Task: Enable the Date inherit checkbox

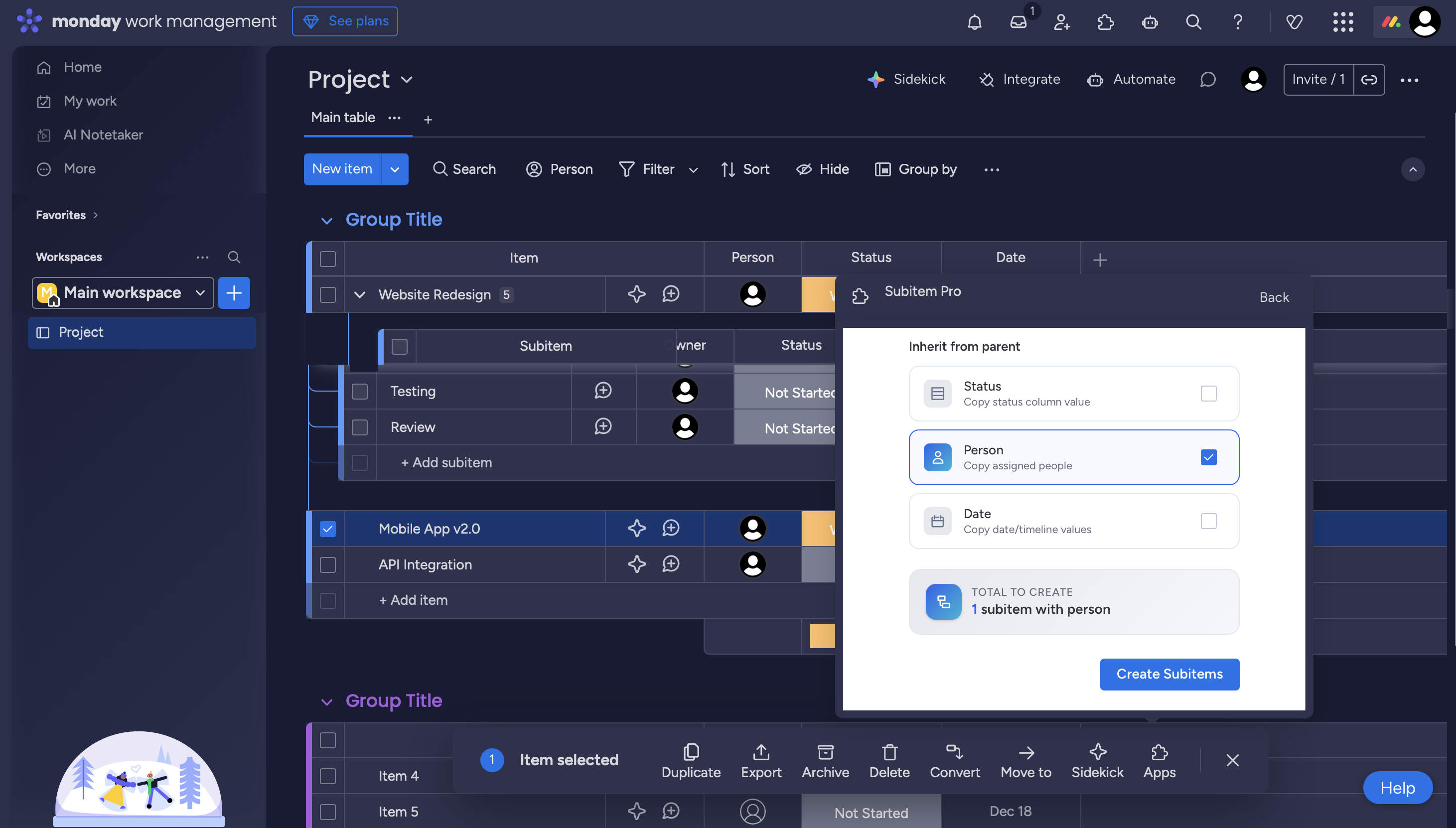Action: [x=1208, y=521]
